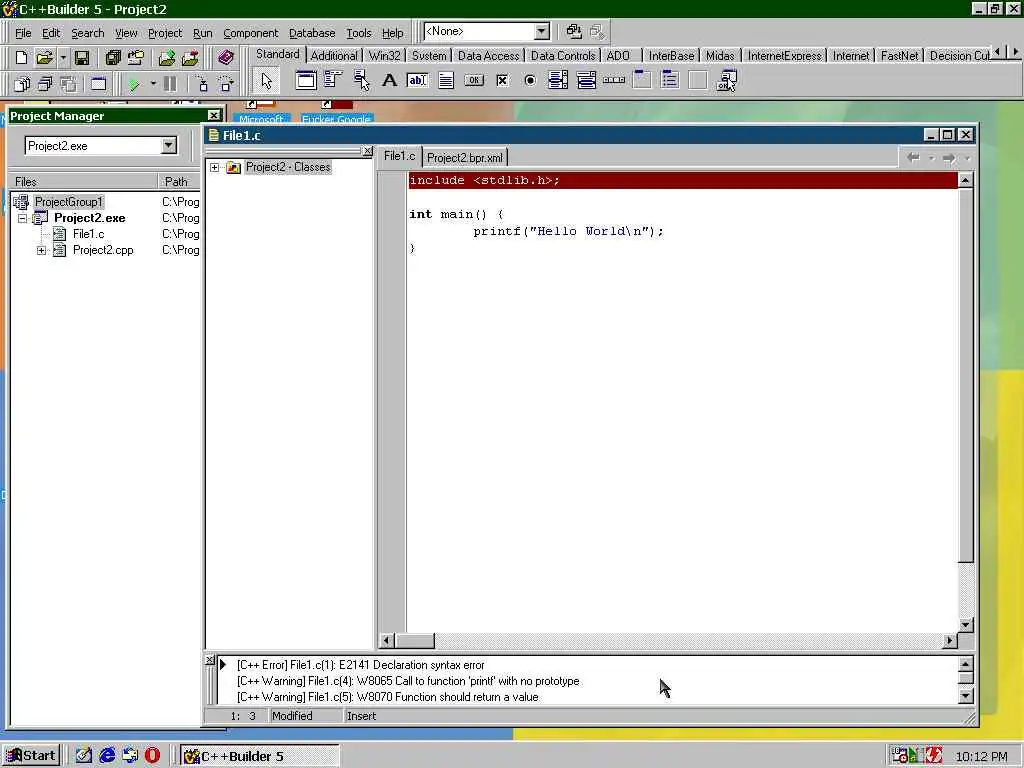Open the File menu

click(23, 33)
